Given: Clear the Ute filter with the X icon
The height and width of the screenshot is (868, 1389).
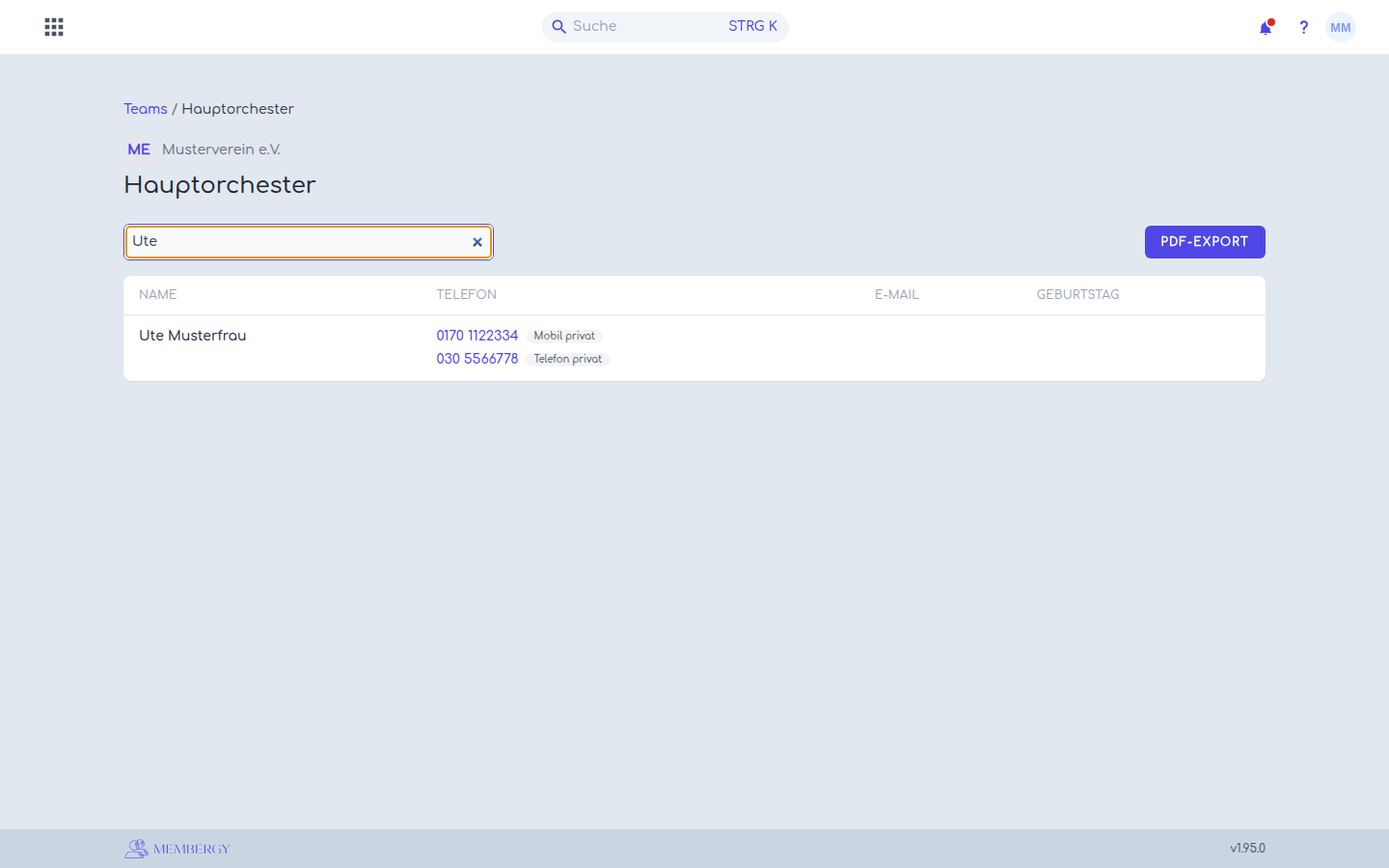Looking at the screenshot, I should tap(477, 242).
